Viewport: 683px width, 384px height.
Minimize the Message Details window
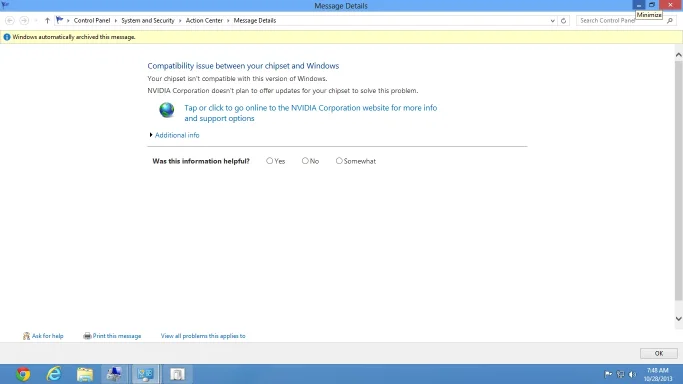click(x=639, y=5)
